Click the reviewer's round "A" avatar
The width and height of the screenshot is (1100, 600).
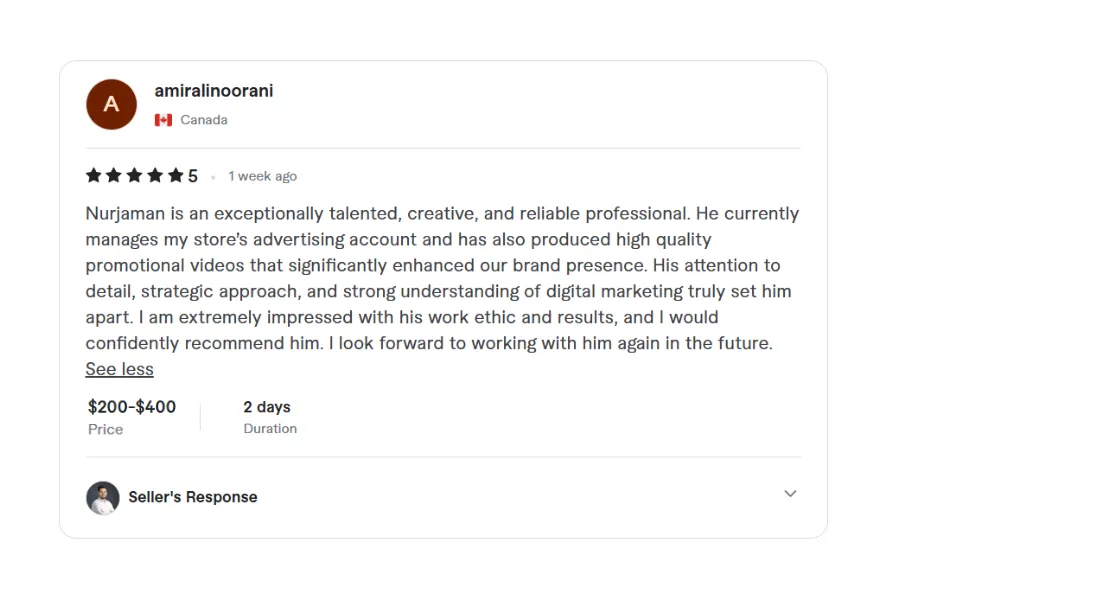click(111, 104)
